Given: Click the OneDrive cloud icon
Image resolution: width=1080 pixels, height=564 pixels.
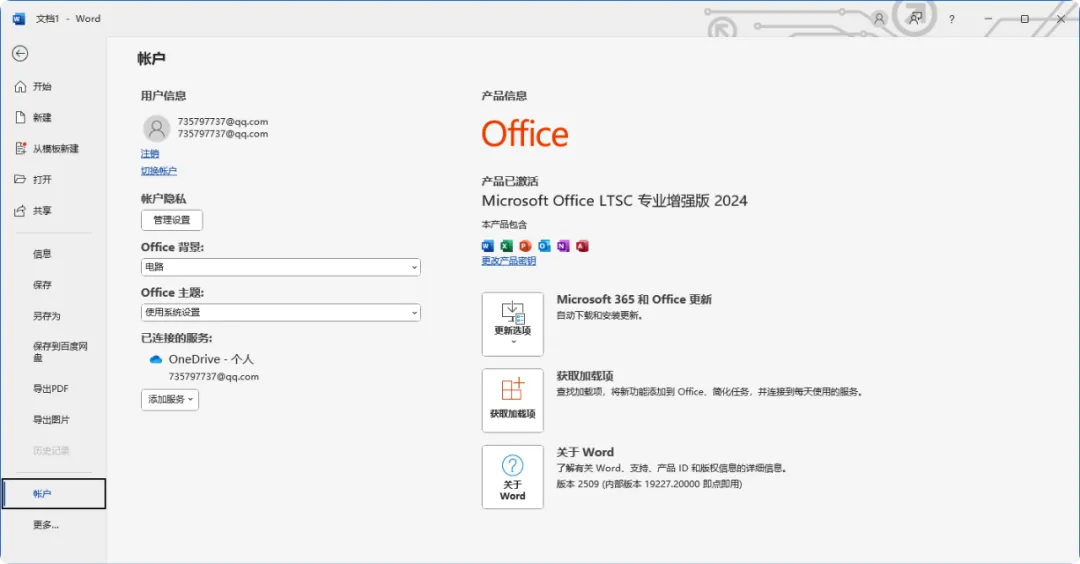Looking at the screenshot, I should point(156,359).
